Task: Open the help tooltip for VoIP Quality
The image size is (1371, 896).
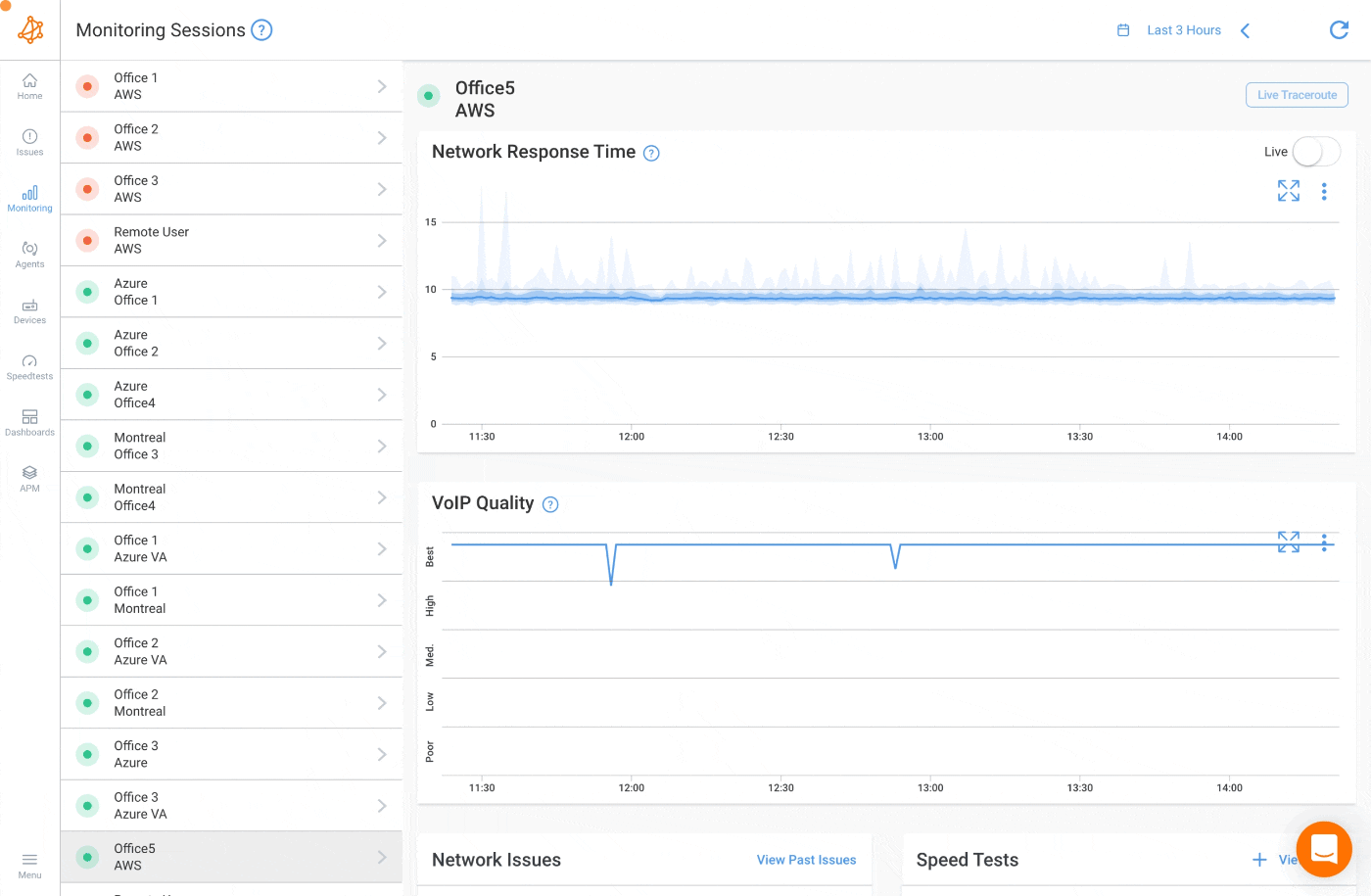Action: (x=550, y=503)
